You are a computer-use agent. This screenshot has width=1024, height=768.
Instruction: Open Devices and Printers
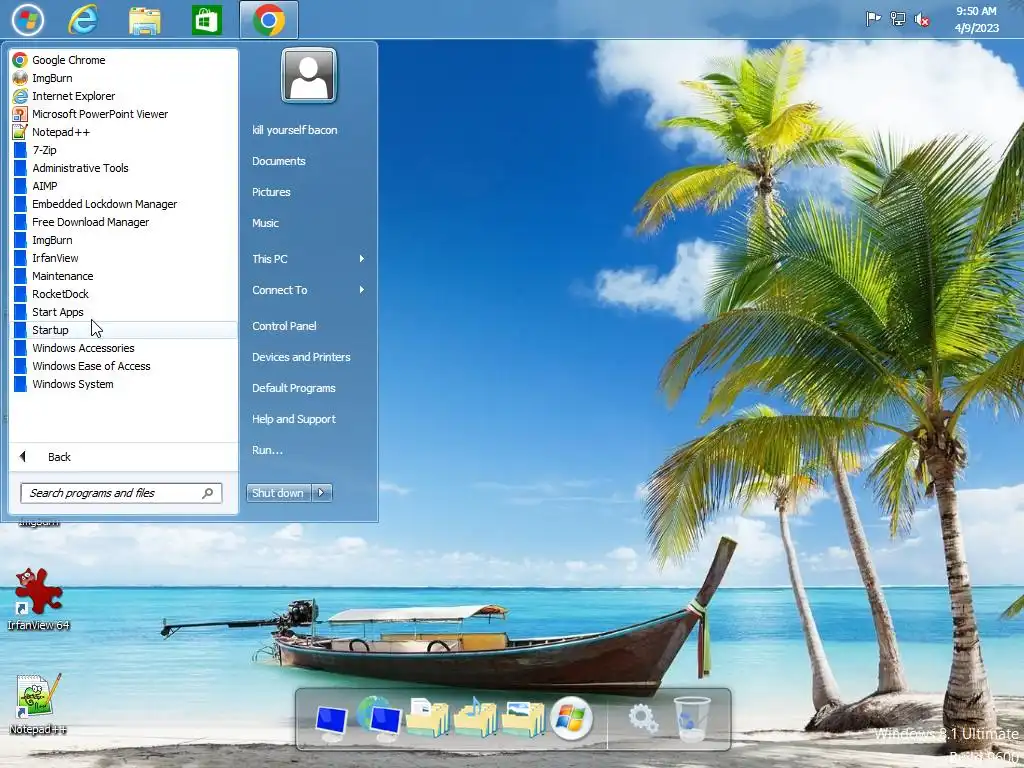pos(301,357)
